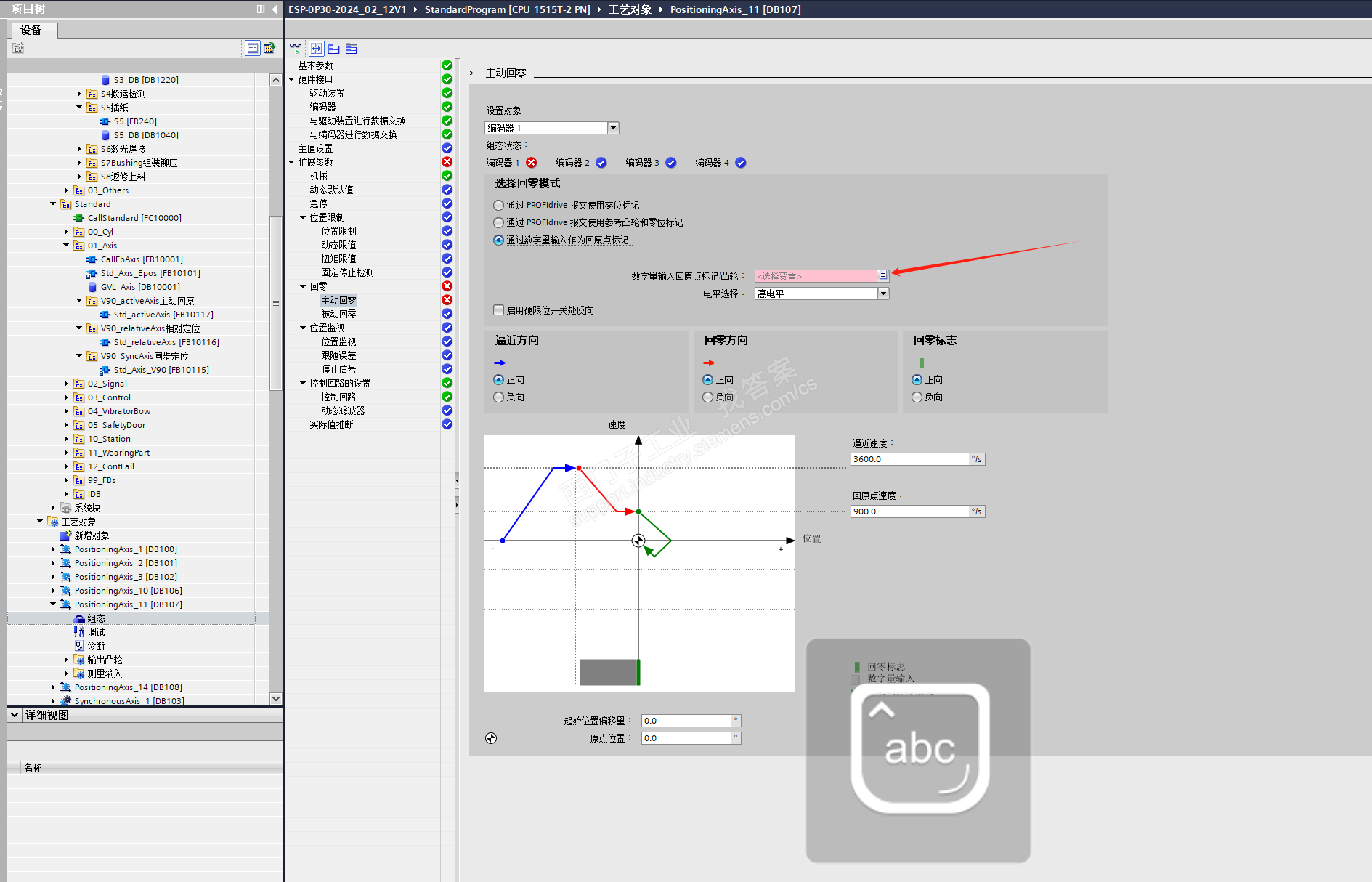This screenshot has width=1372, height=882.
Task: Choose 负向 under 逼近方向
Action: click(498, 397)
